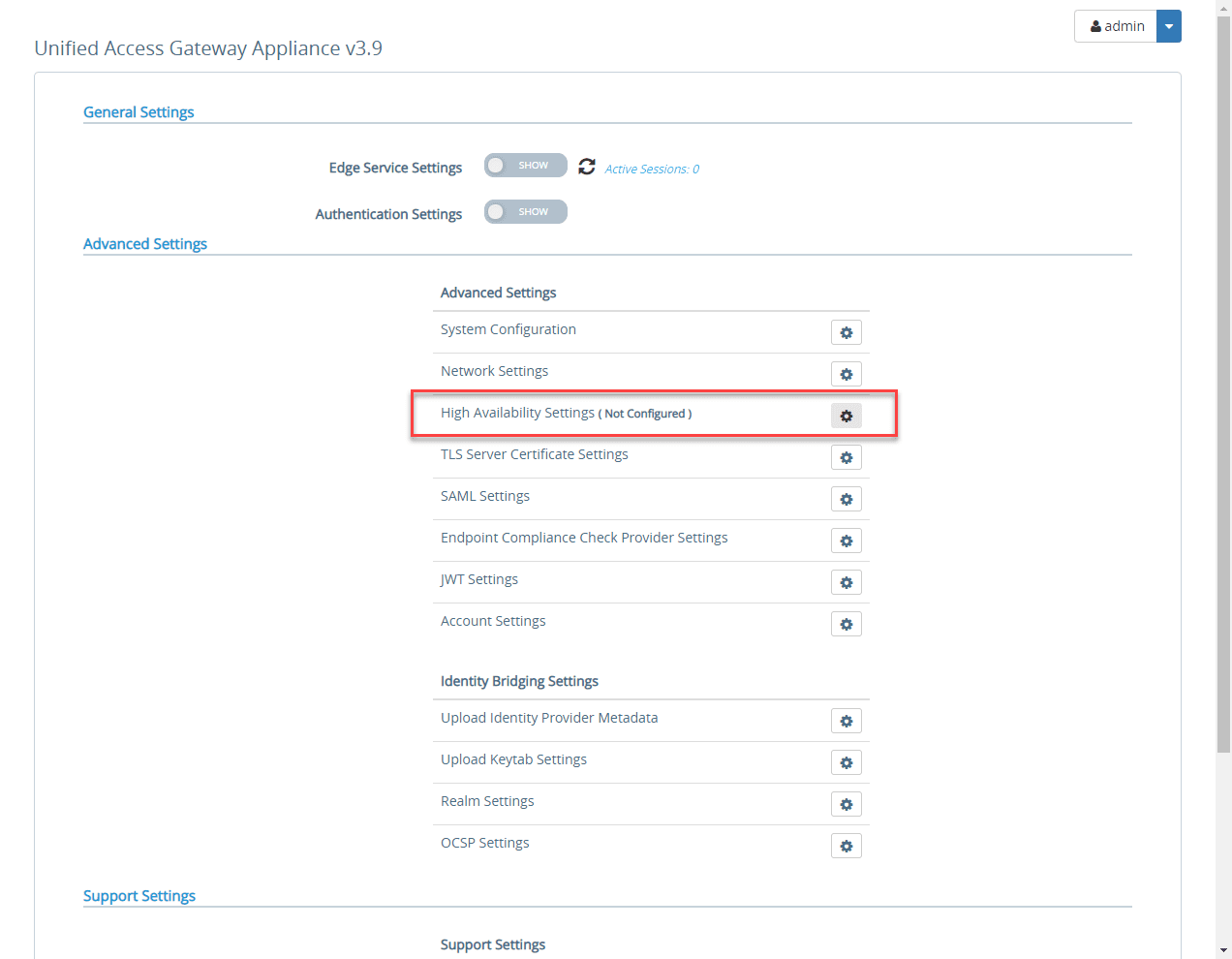This screenshot has height=959, width=1232.
Task: Configure High Availability Settings via gear
Action: (846, 416)
